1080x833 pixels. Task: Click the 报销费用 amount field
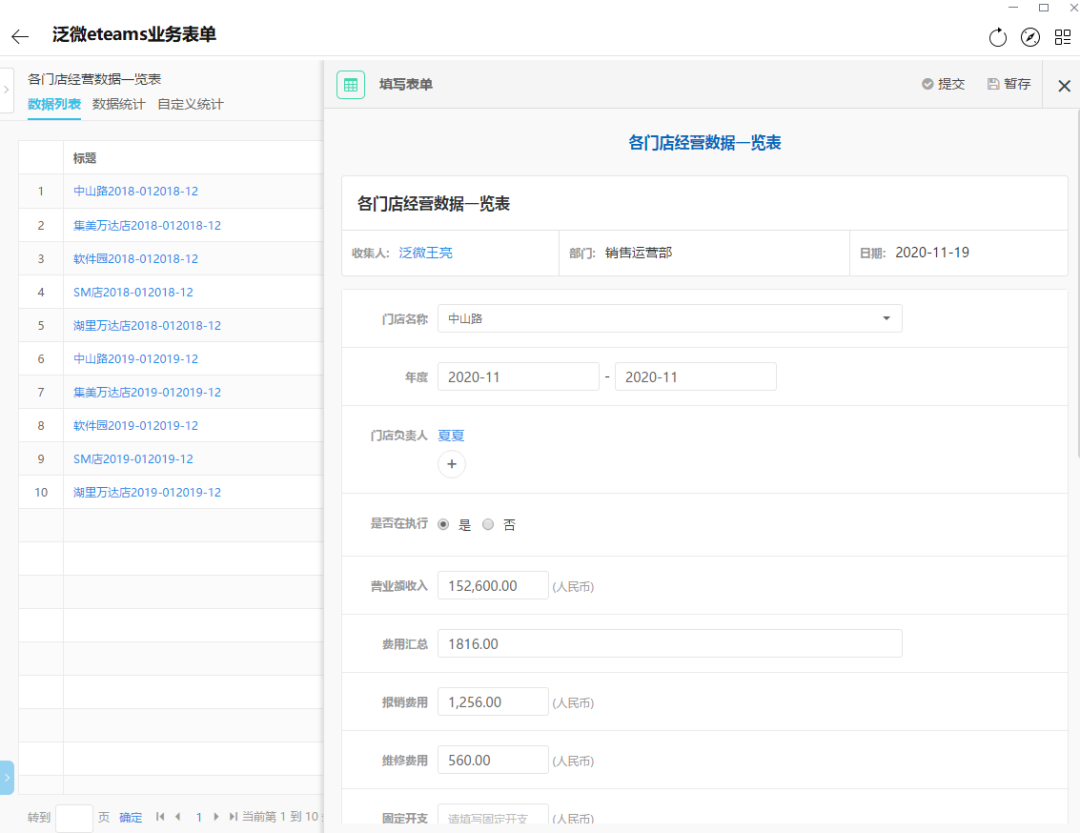493,702
